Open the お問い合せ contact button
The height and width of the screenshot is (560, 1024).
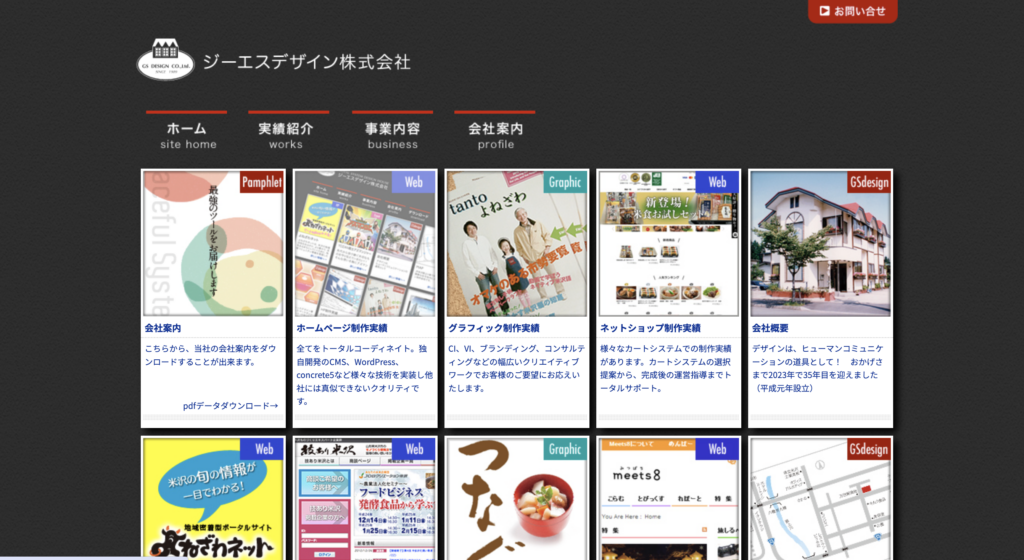click(852, 11)
